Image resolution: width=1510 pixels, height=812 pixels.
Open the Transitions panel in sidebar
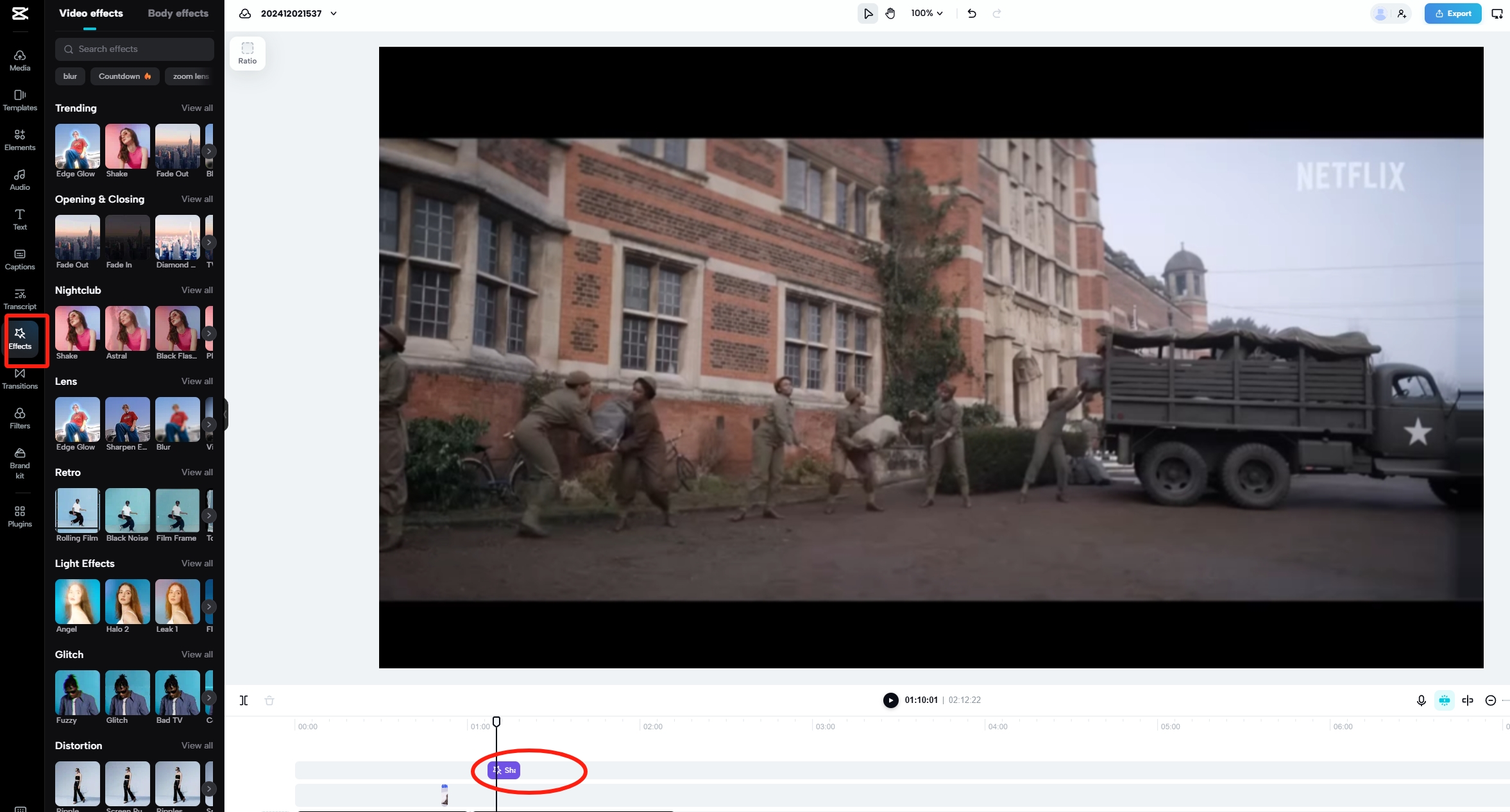[x=20, y=378]
